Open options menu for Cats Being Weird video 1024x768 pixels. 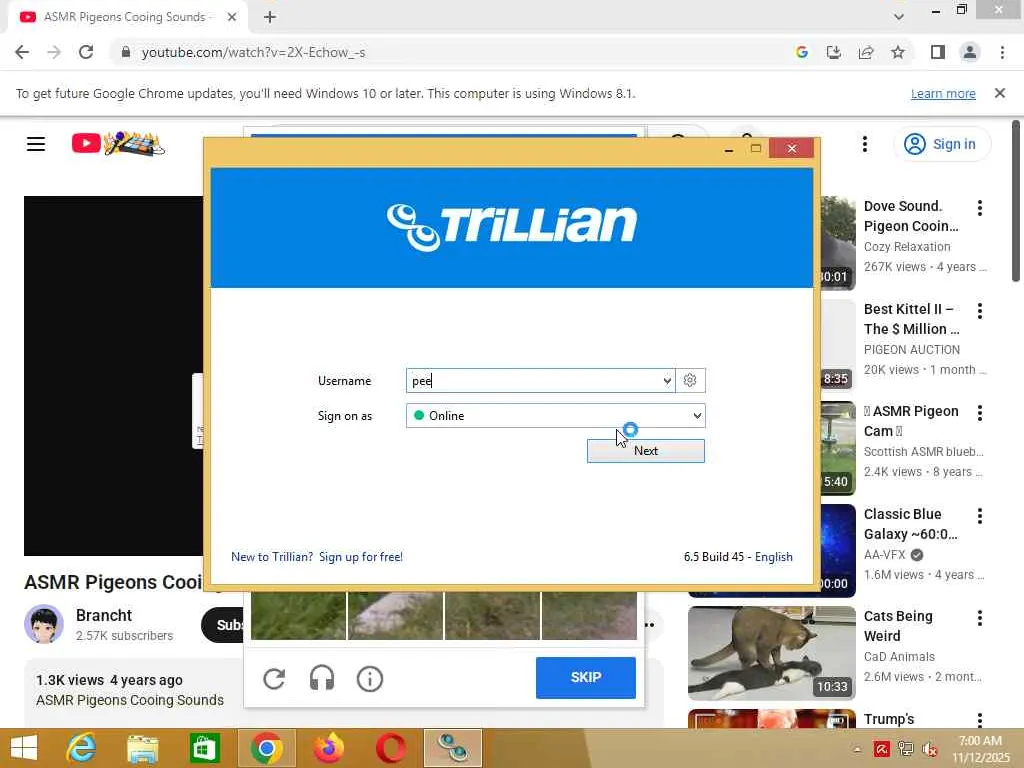pyautogui.click(x=979, y=618)
